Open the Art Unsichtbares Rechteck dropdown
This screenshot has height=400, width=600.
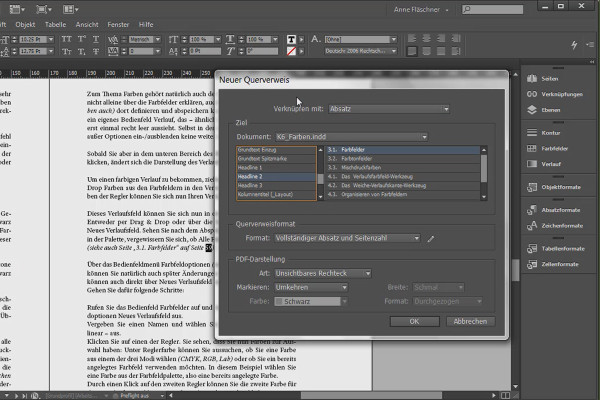pyautogui.click(x=323, y=273)
